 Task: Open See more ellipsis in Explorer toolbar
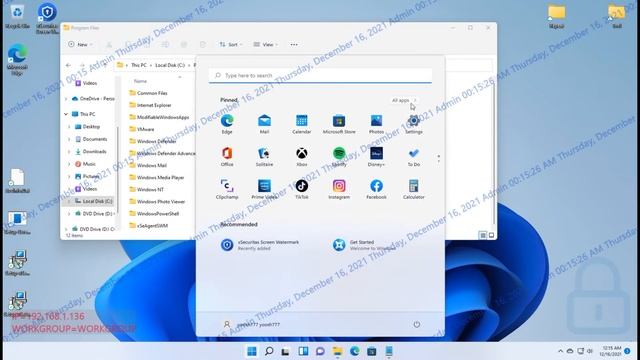294,44
